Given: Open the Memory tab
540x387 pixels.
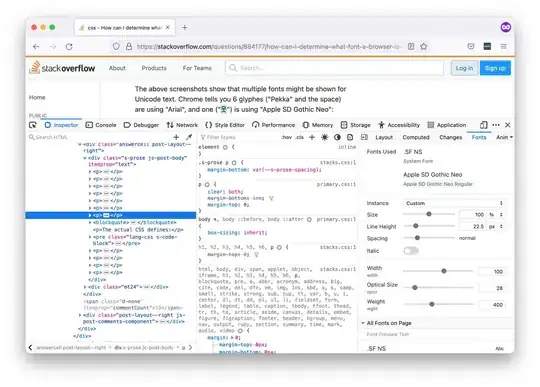Looking at the screenshot, I should click(x=318, y=125).
